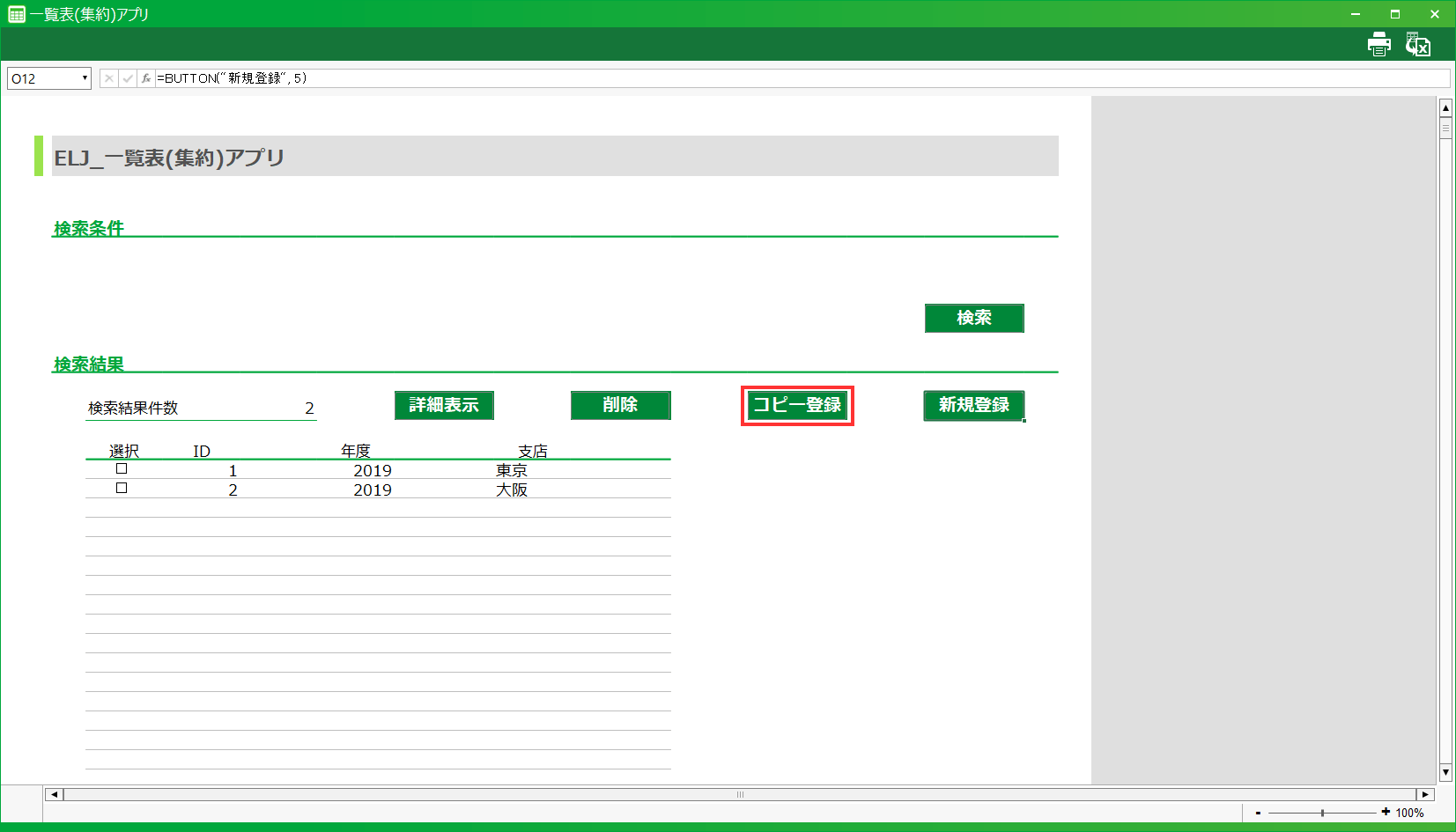1456x832 pixels.
Task: Click into the formula bar text field
Action: pos(793,78)
